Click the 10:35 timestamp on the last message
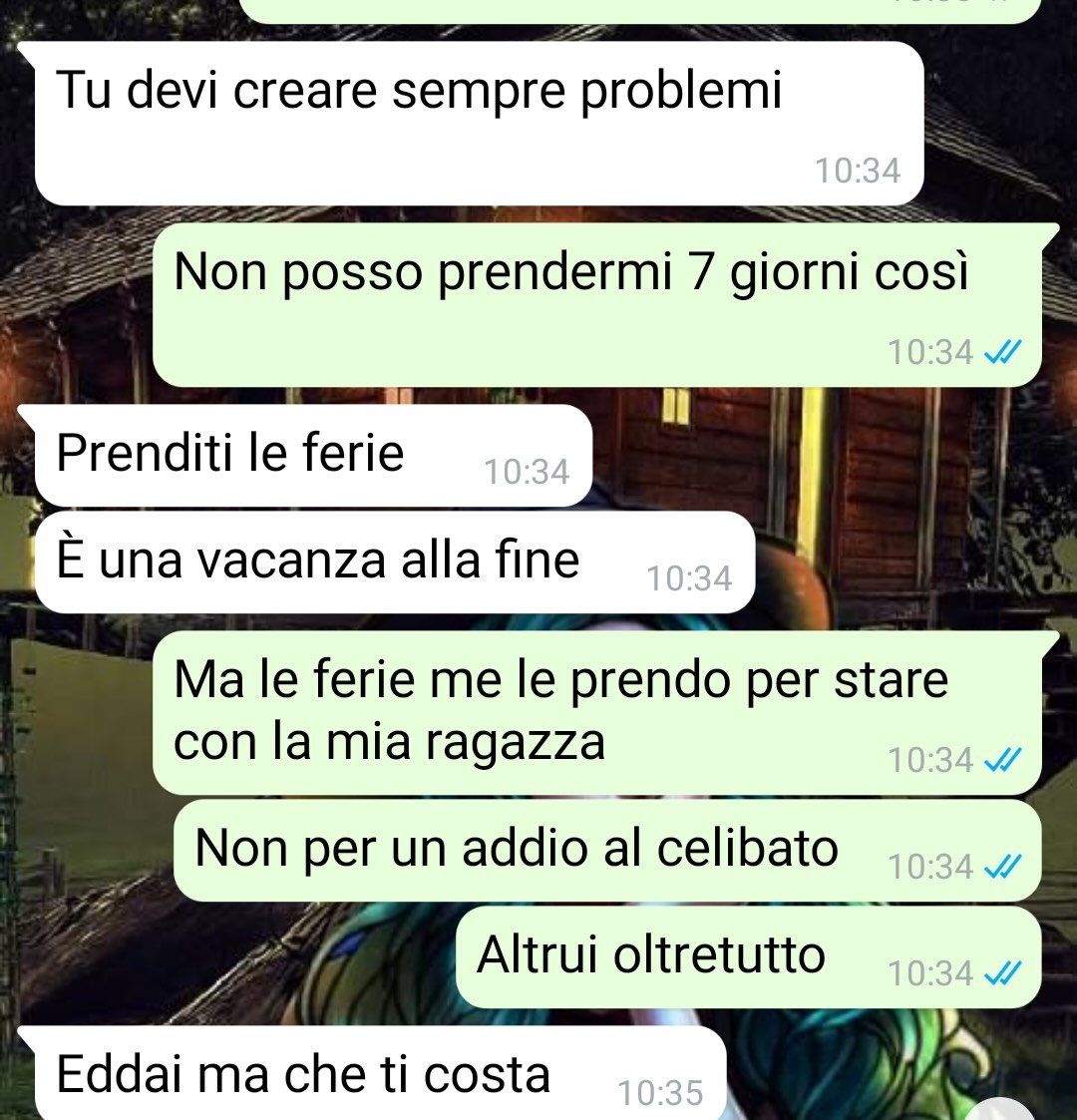Viewport: 1077px width, 1120px height. (x=660, y=1094)
